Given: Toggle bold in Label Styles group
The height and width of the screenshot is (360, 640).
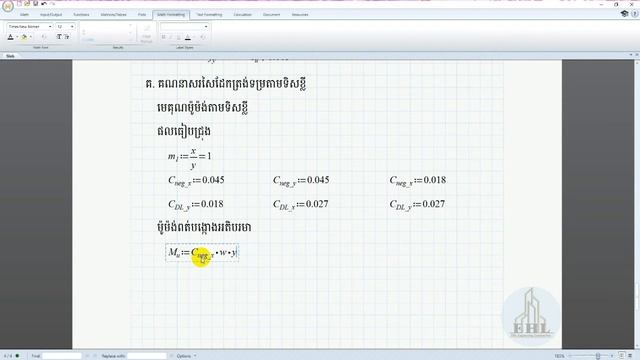Looking at the screenshot, I should [163, 37].
